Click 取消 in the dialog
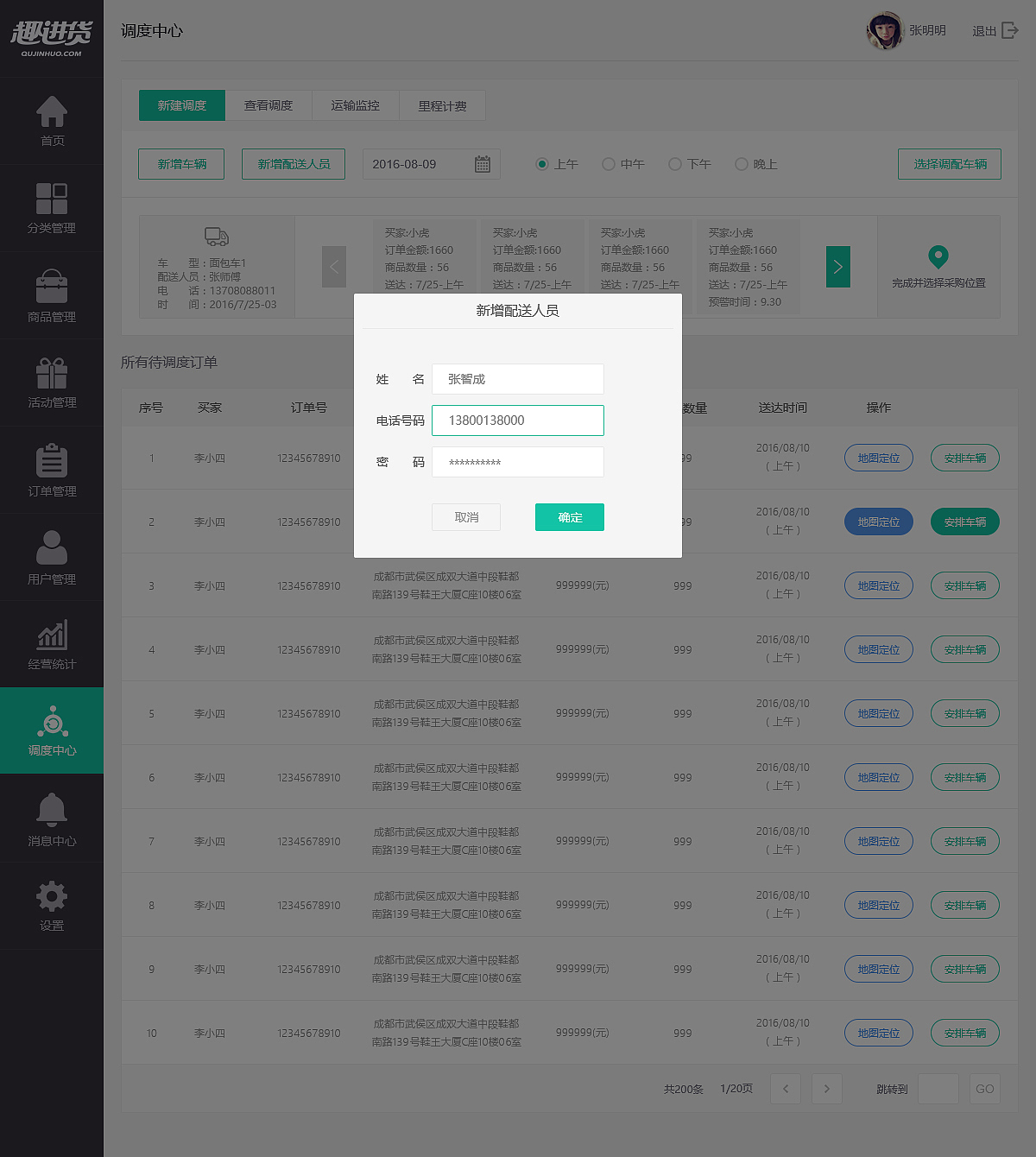Viewport: 1036px width, 1157px height. [x=466, y=517]
